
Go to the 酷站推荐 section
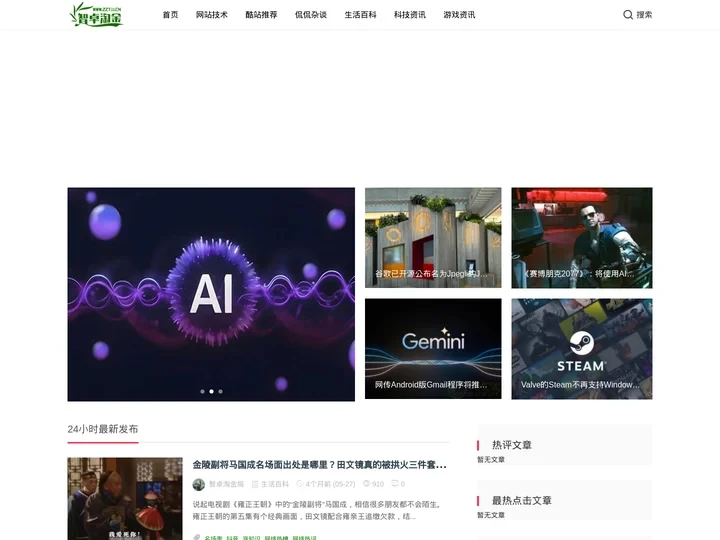pos(261,15)
